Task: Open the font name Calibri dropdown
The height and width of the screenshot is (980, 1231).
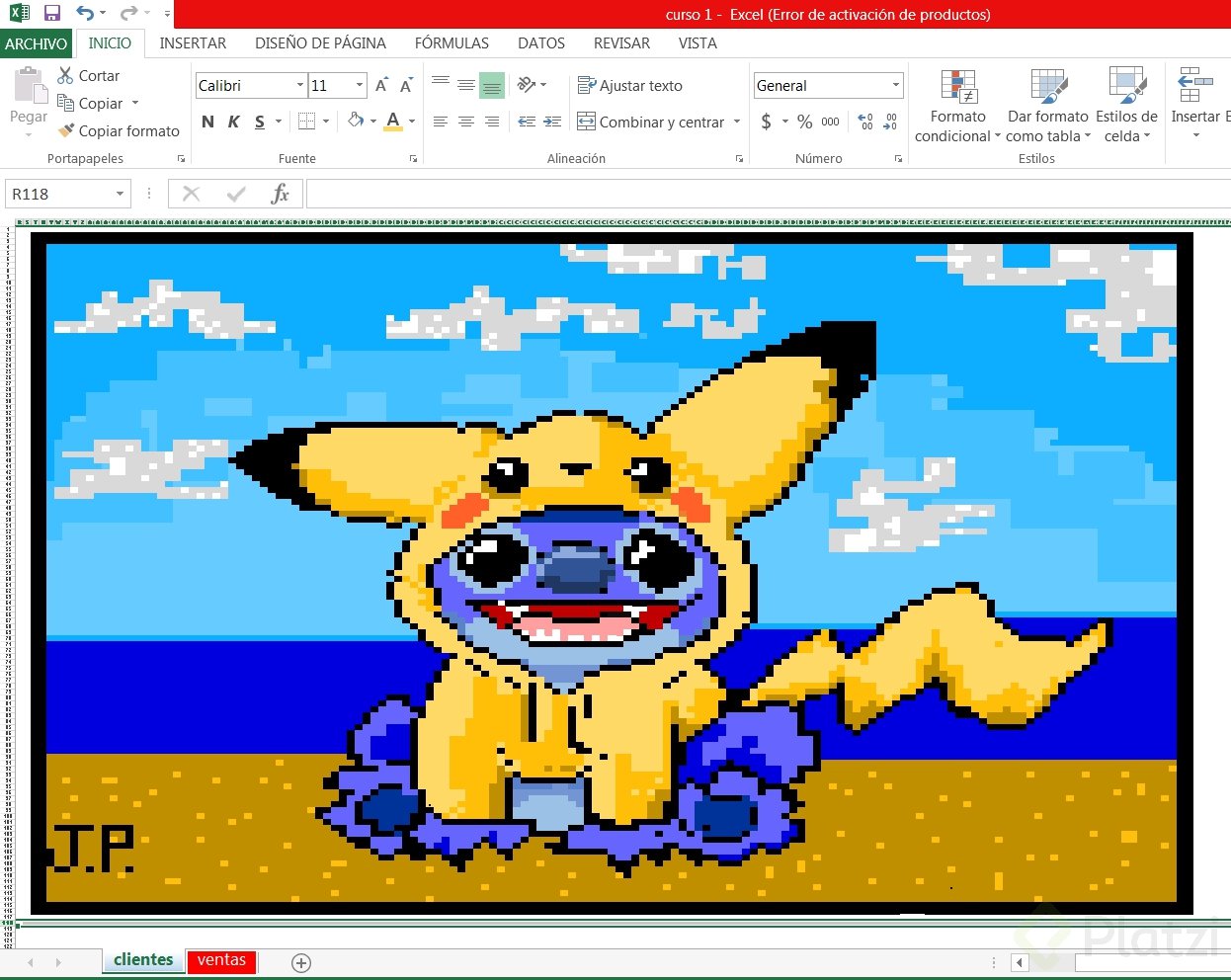Action: pyautogui.click(x=300, y=86)
